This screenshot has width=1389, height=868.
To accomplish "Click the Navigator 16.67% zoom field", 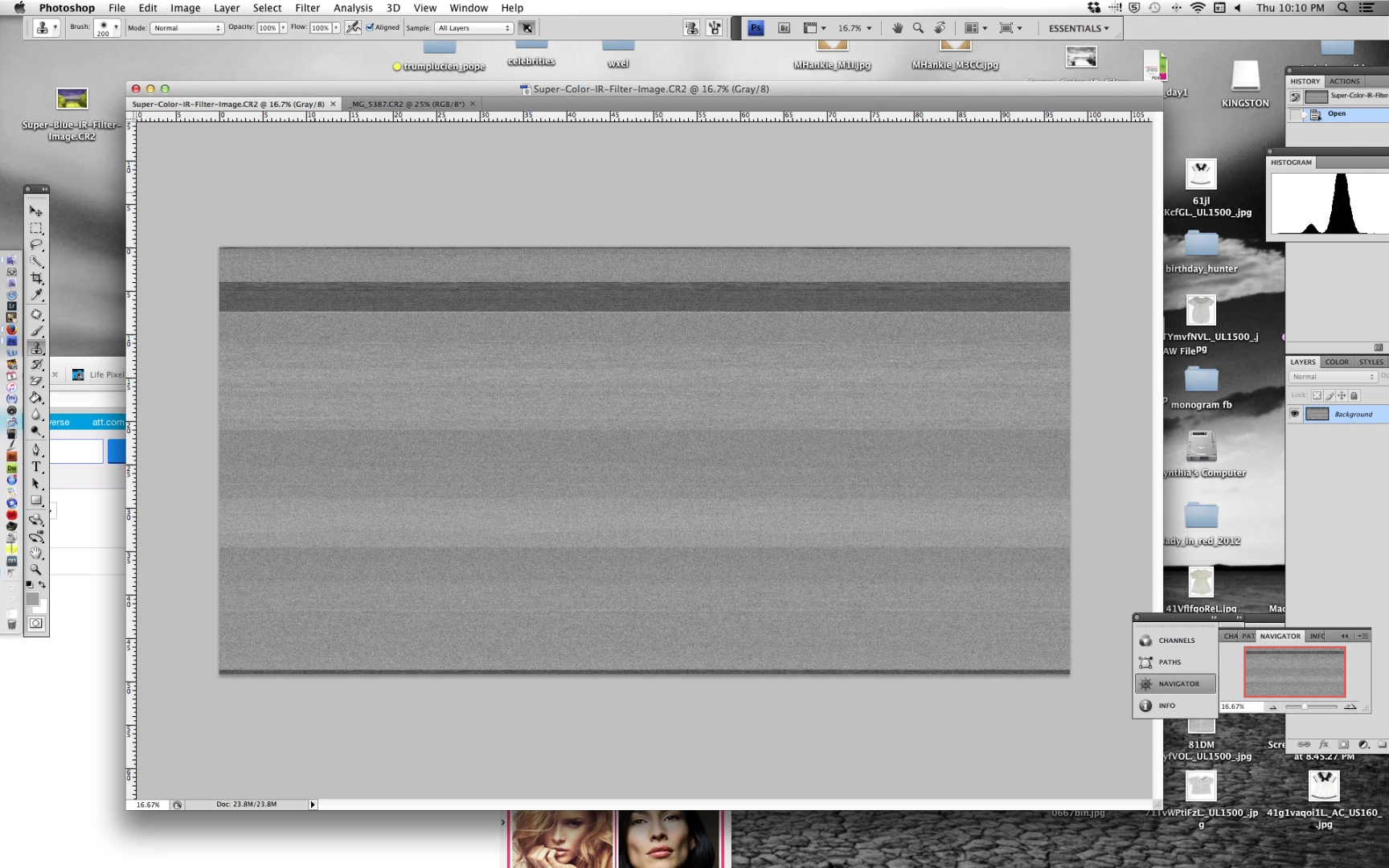I will pos(1240,706).
